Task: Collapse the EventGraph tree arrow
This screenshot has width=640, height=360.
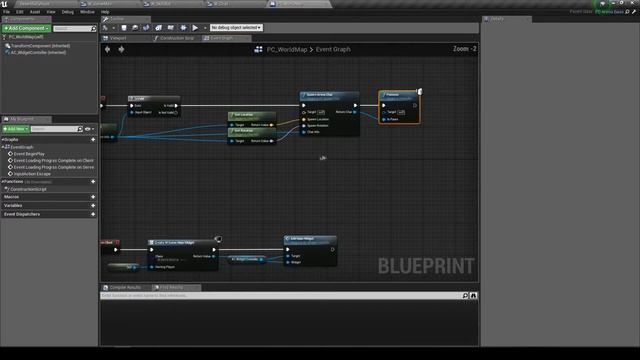Action: (x=3, y=147)
